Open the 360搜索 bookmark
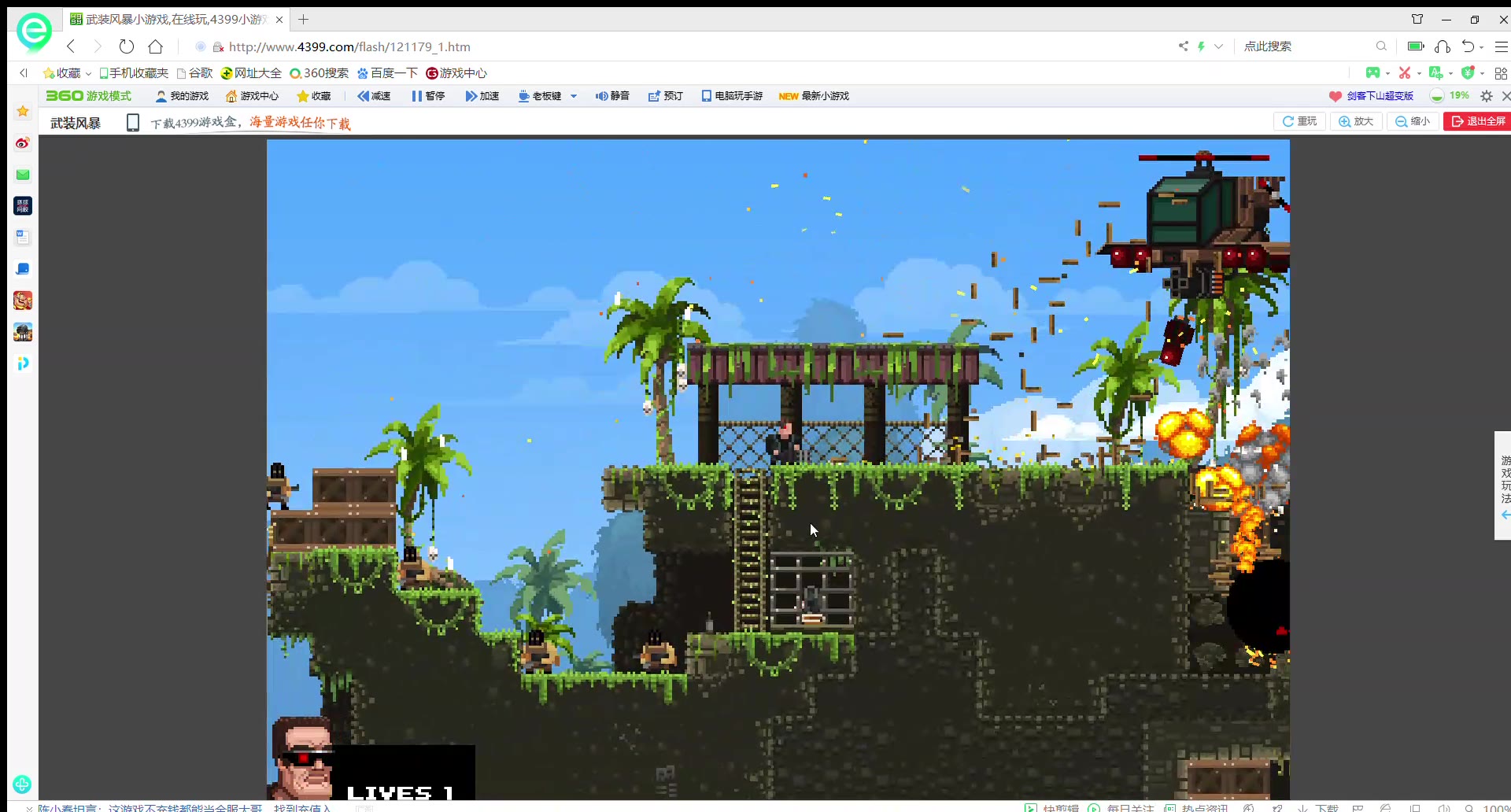 319,73
